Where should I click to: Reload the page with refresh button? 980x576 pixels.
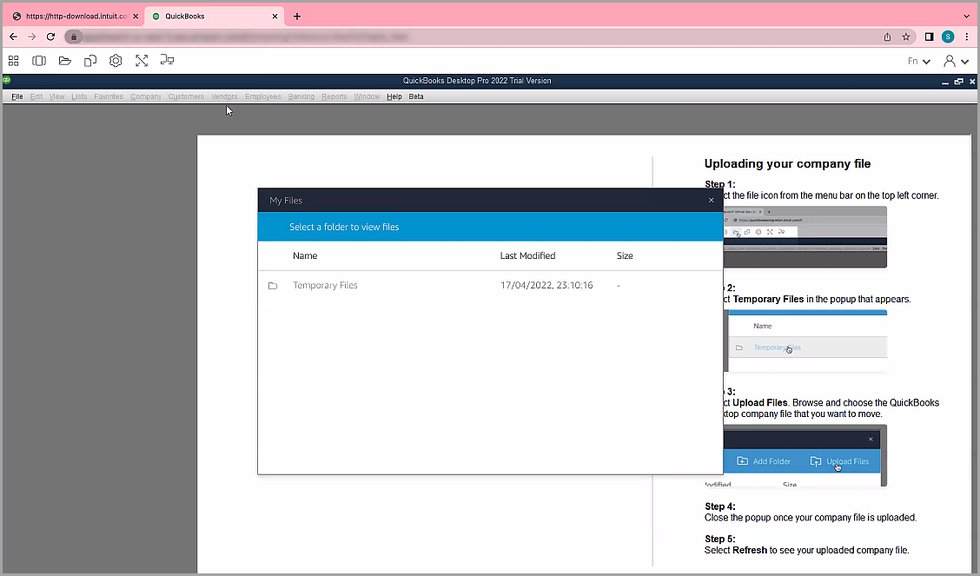pyautogui.click(x=51, y=36)
